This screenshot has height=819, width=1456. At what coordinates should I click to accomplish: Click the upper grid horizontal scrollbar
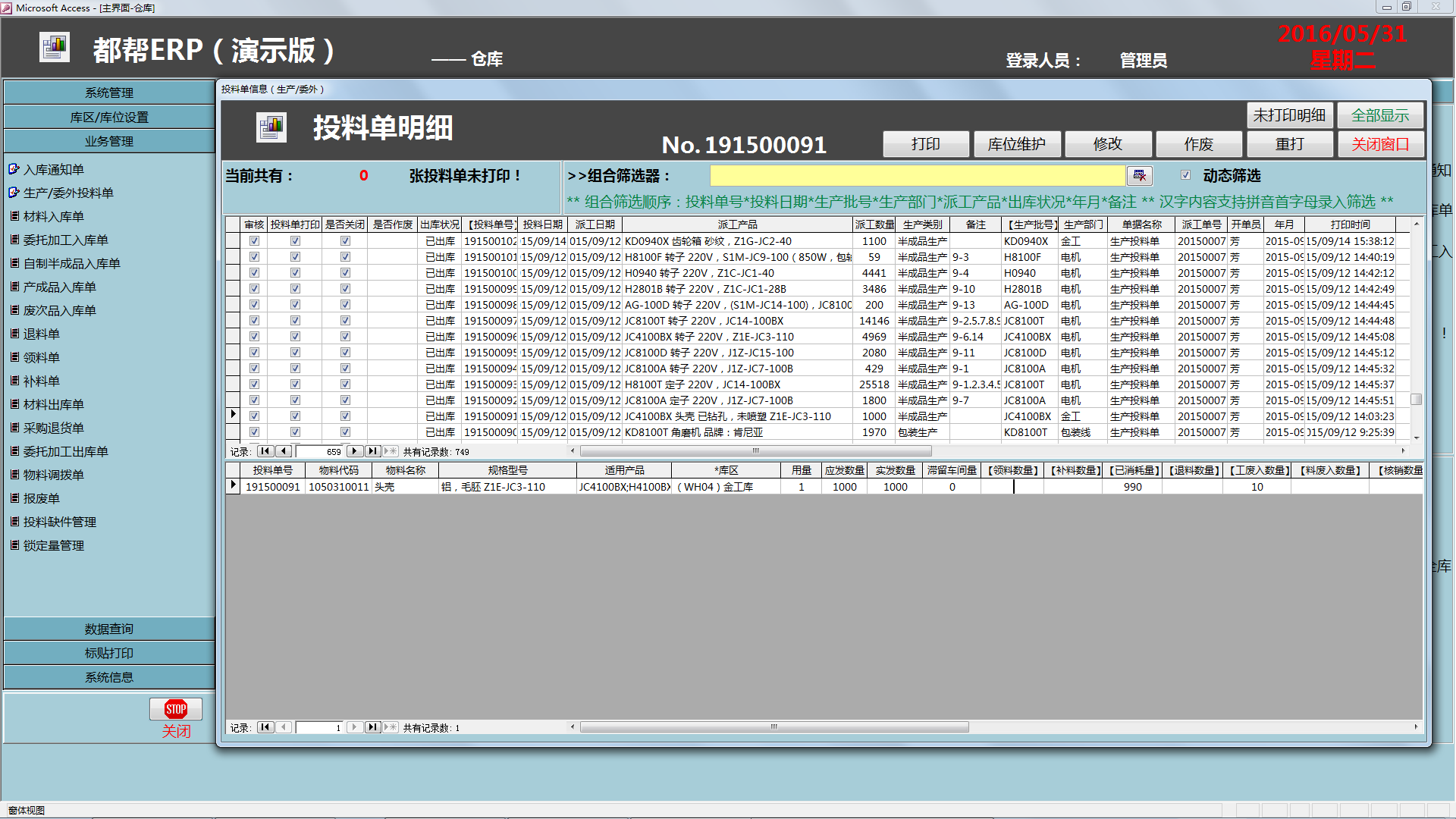click(x=755, y=450)
